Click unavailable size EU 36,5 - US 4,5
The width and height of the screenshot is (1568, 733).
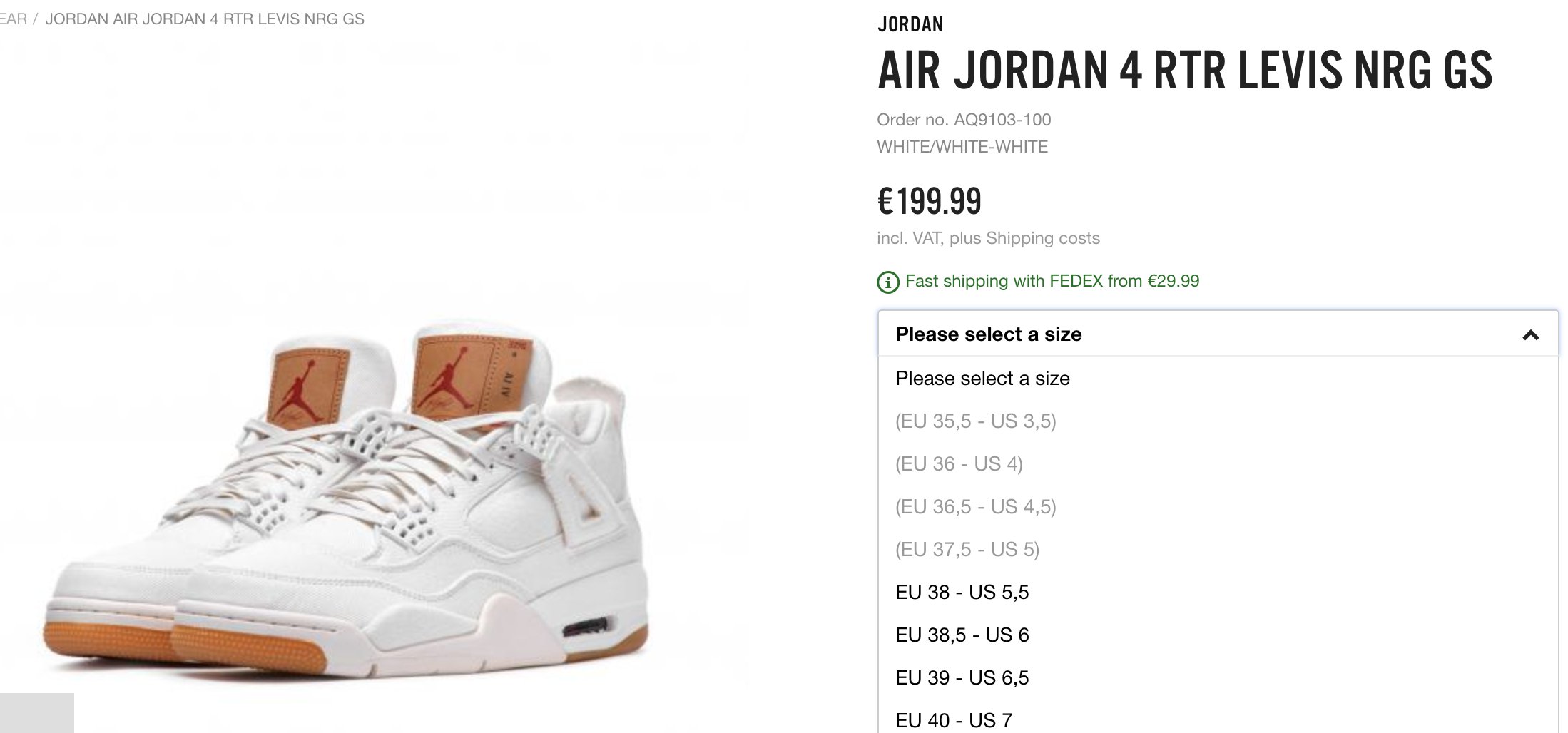click(1218, 506)
